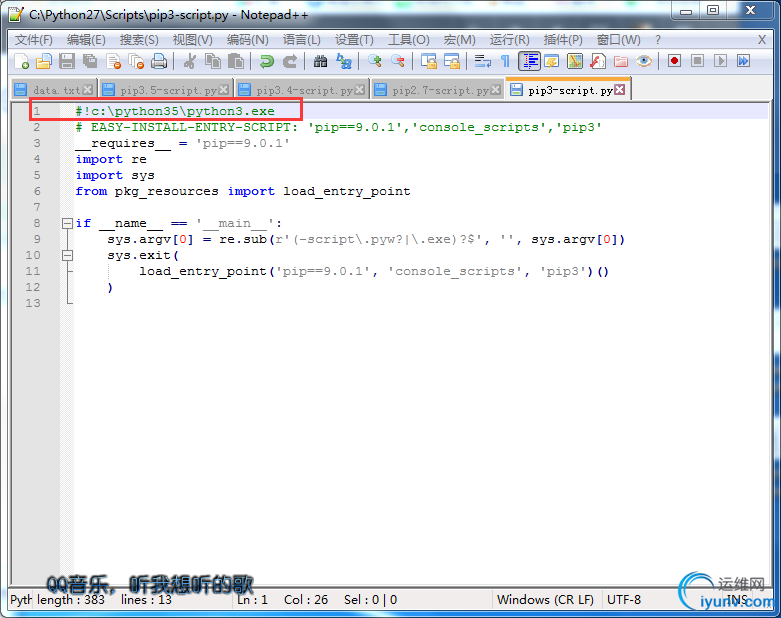
Task: Redo the last edit
Action: tap(290, 61)
